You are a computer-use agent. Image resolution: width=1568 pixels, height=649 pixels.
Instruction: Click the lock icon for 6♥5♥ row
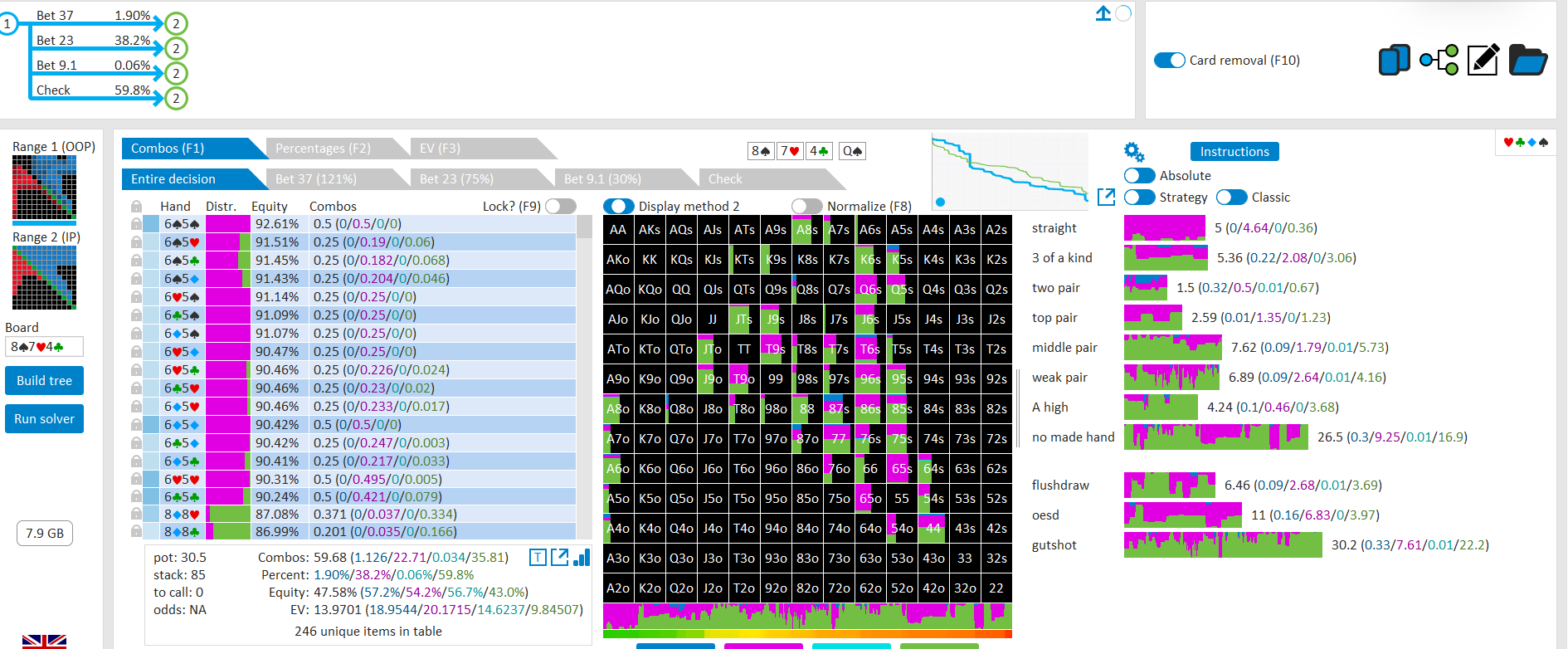pyautogui.click(x=136, y=480)
